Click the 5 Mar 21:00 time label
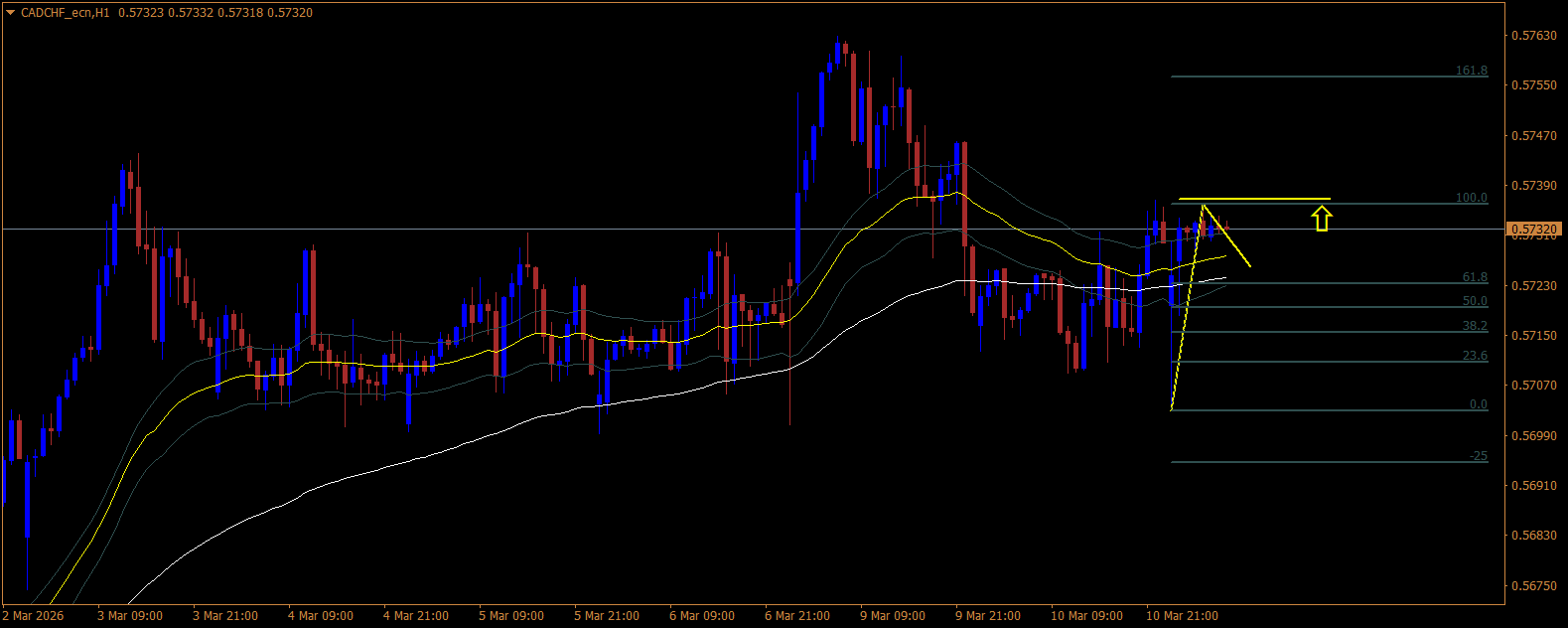 pyautogui.click(x=606, y=616)
